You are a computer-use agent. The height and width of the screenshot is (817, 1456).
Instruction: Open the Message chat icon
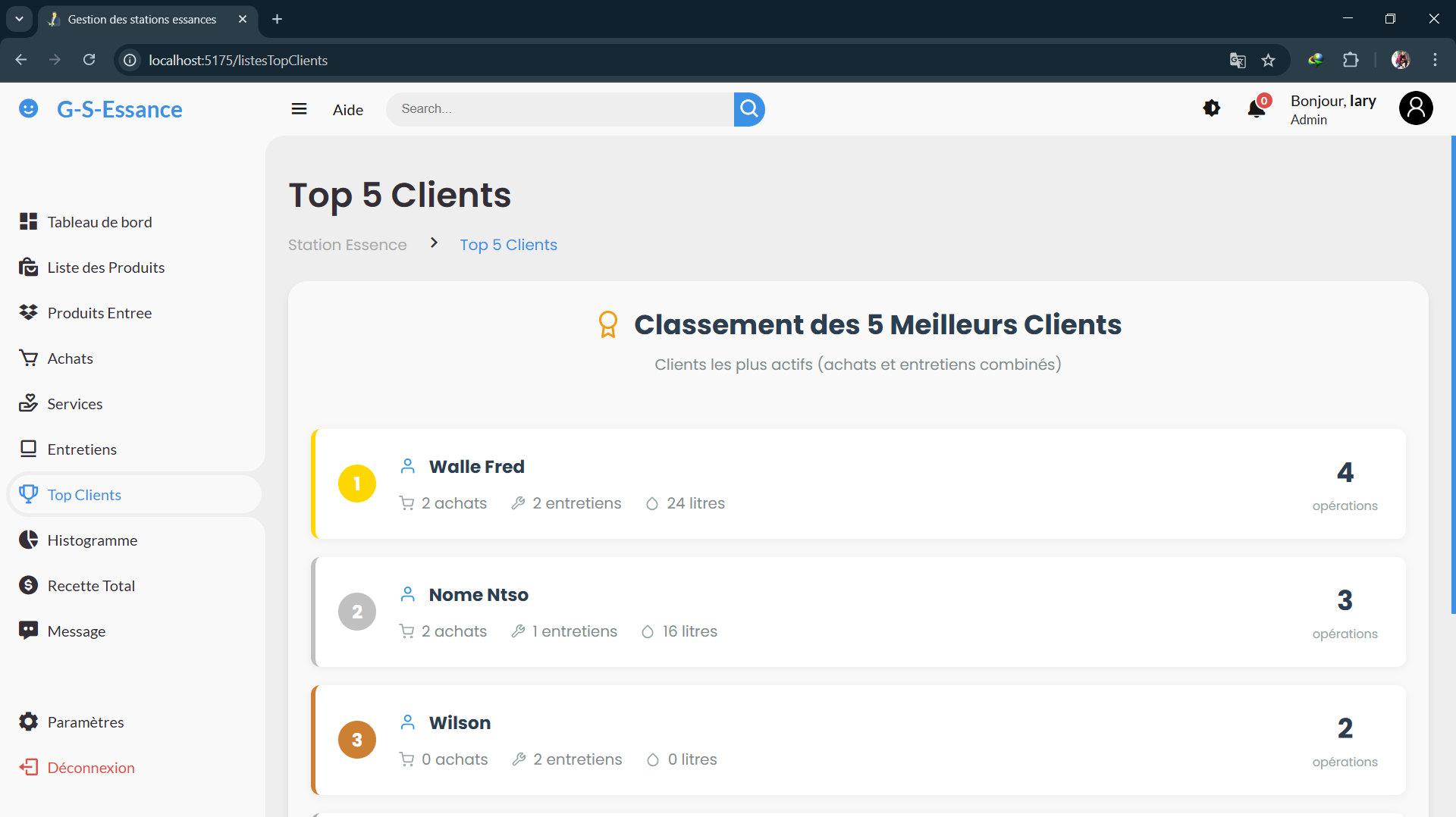[28, 631]
